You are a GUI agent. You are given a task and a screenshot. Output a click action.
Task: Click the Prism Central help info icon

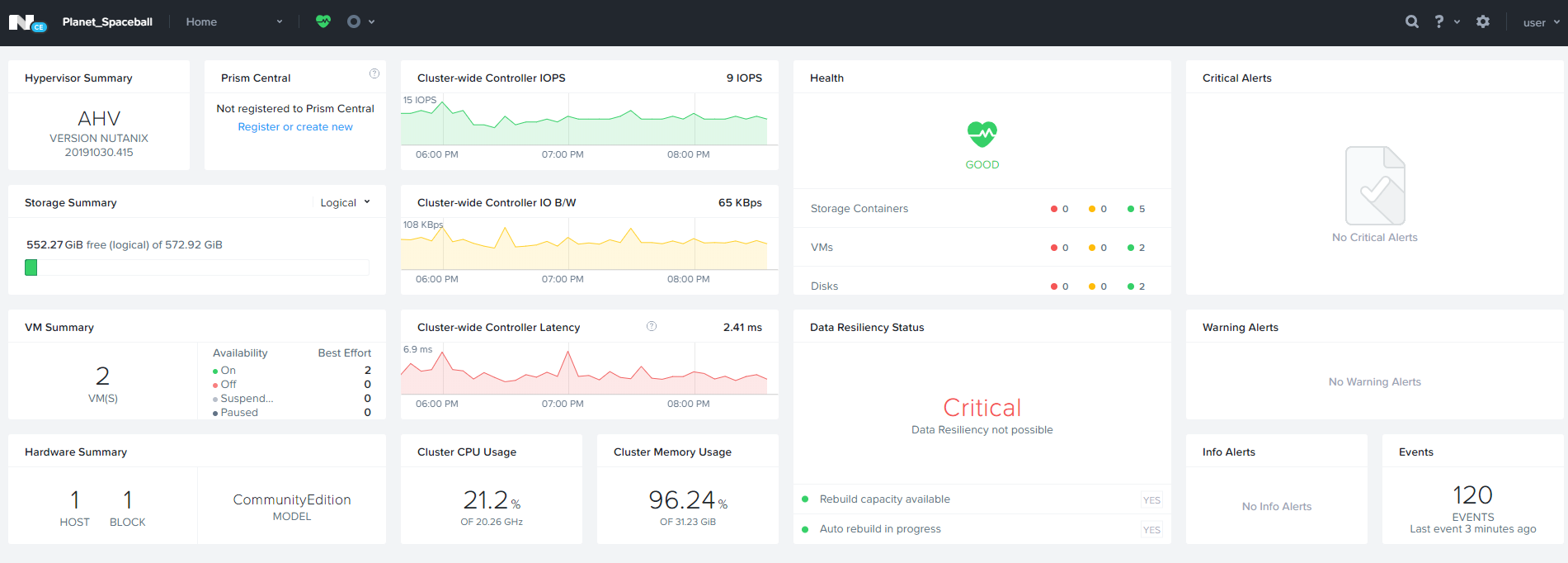click(x=374, y=73)
